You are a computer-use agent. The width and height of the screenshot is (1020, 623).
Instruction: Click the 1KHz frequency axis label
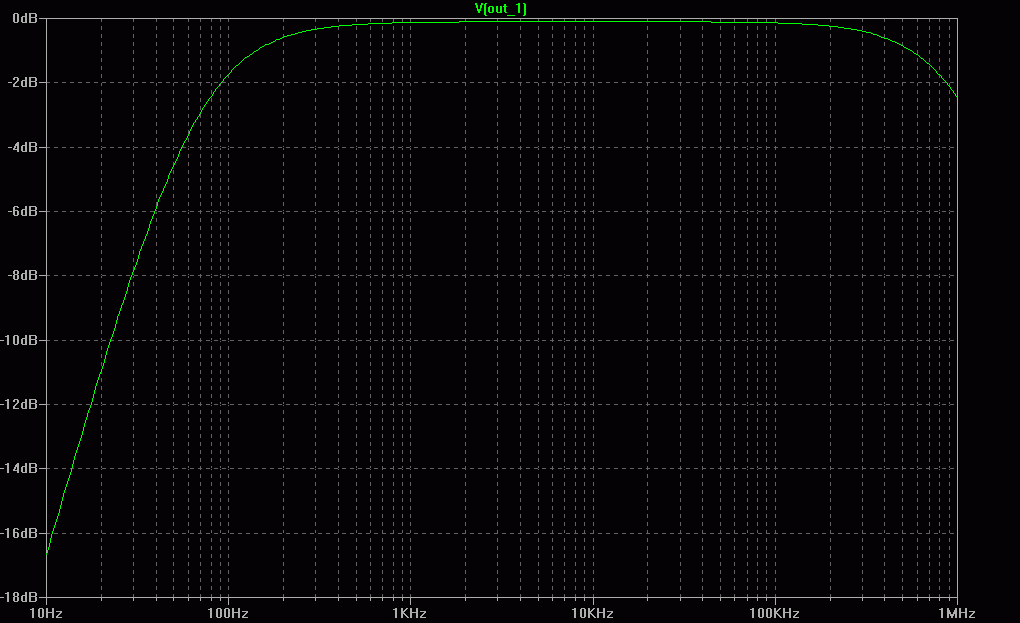410,613
